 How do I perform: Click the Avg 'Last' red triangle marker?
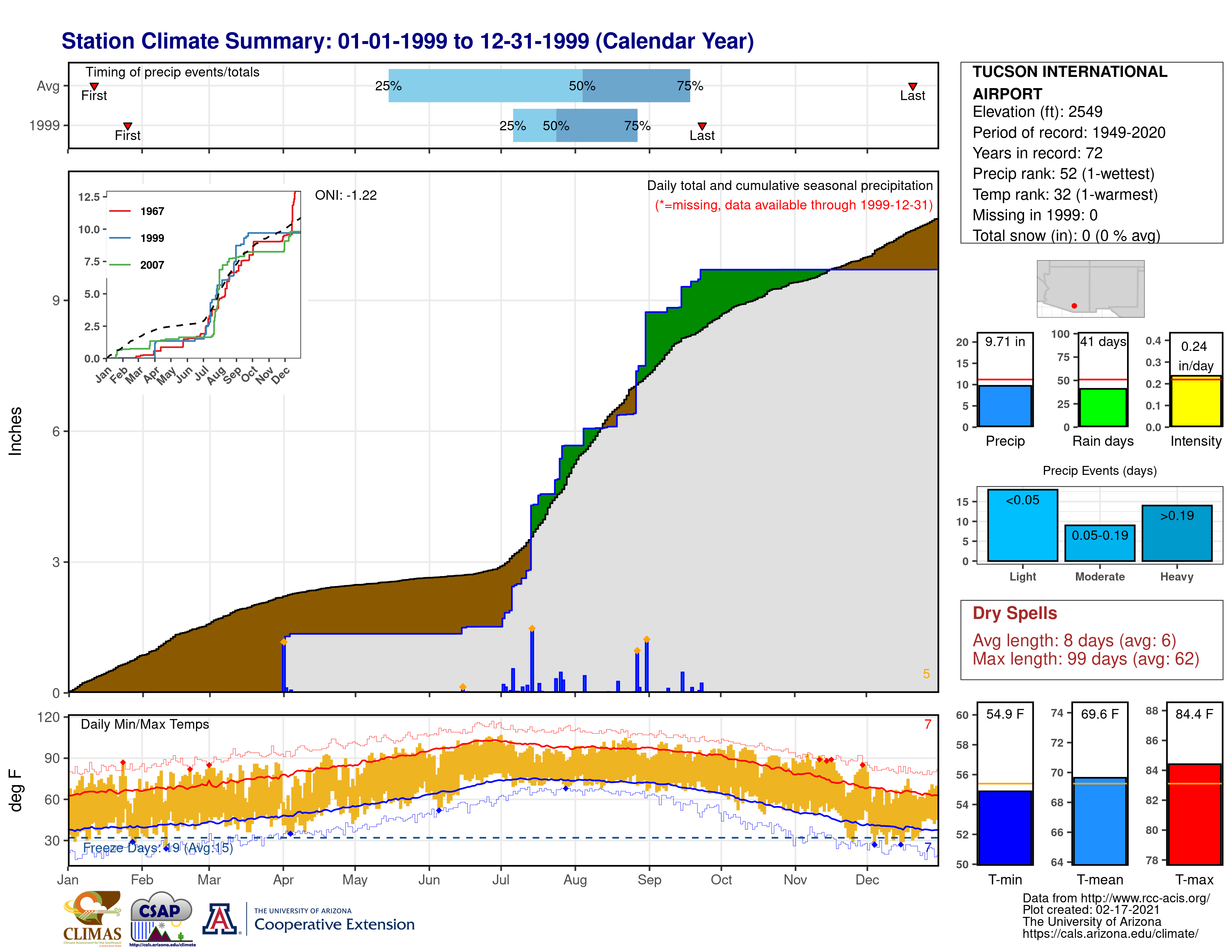click(x=912, y=86)
